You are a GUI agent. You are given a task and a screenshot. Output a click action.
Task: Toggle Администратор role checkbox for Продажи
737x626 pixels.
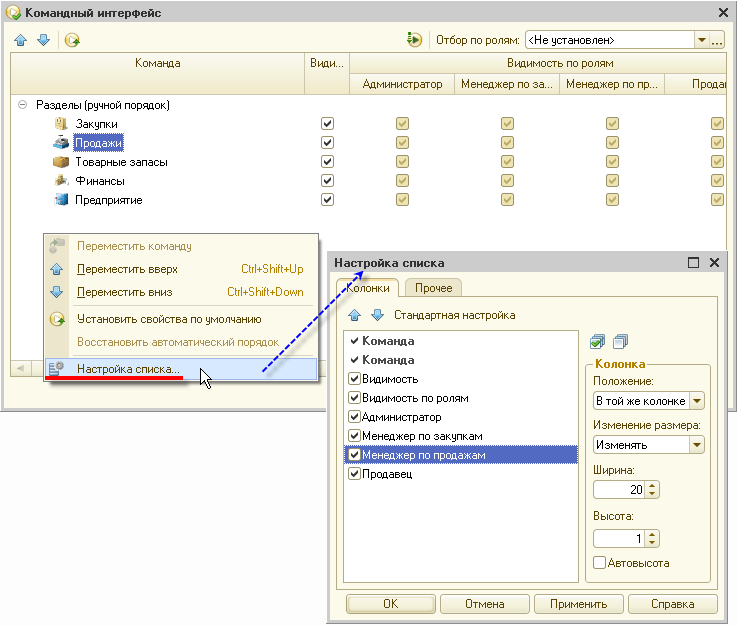coord(402,142)
